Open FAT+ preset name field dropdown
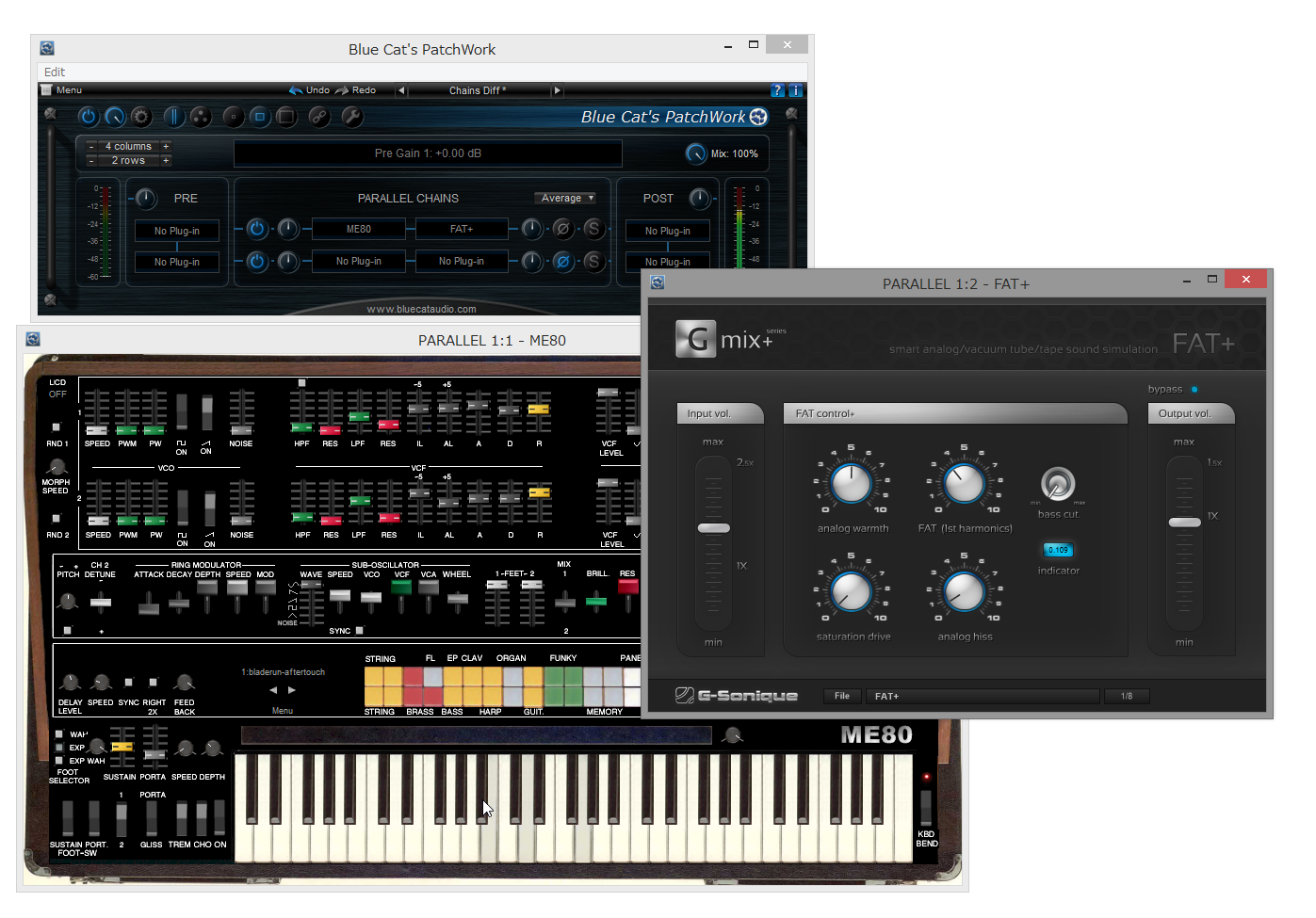The image size is (1316, 918). [983, 696]
